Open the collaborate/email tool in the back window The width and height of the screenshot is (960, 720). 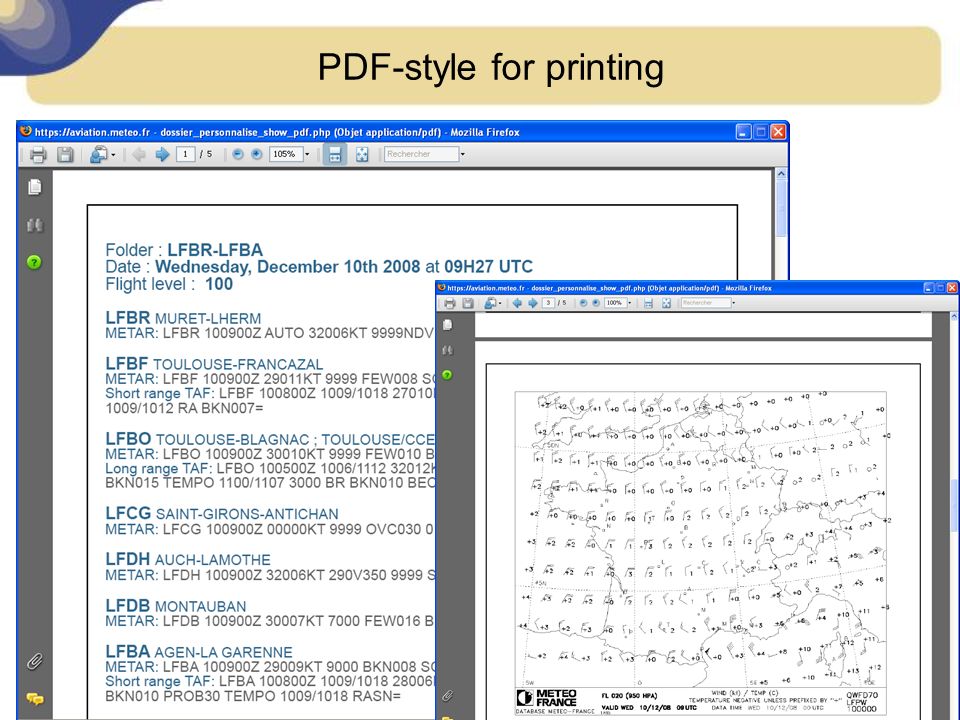[x=98, y=155]
